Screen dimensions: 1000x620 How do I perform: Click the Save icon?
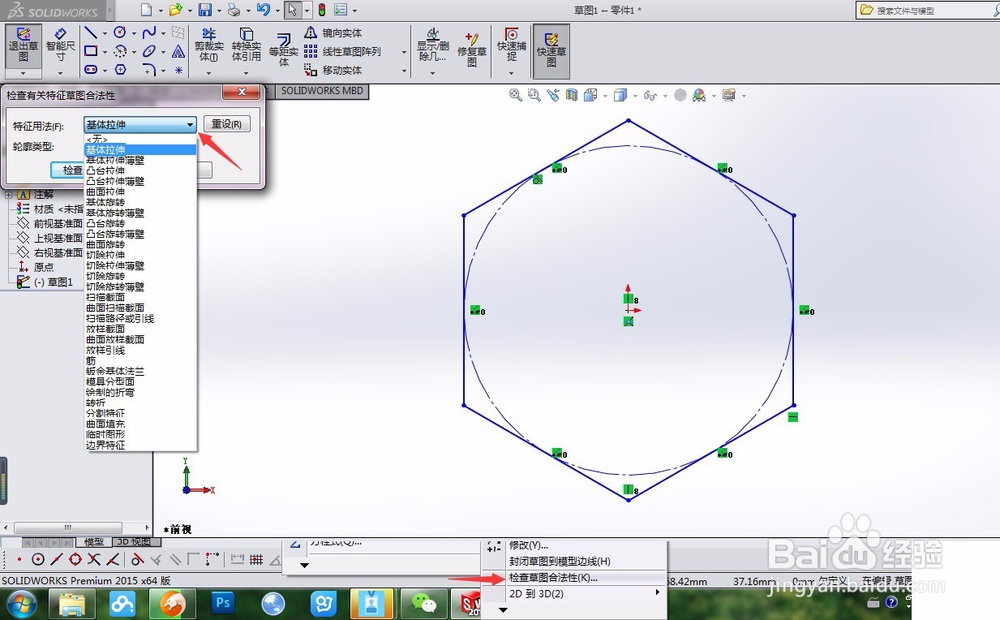tap(205, 10)
